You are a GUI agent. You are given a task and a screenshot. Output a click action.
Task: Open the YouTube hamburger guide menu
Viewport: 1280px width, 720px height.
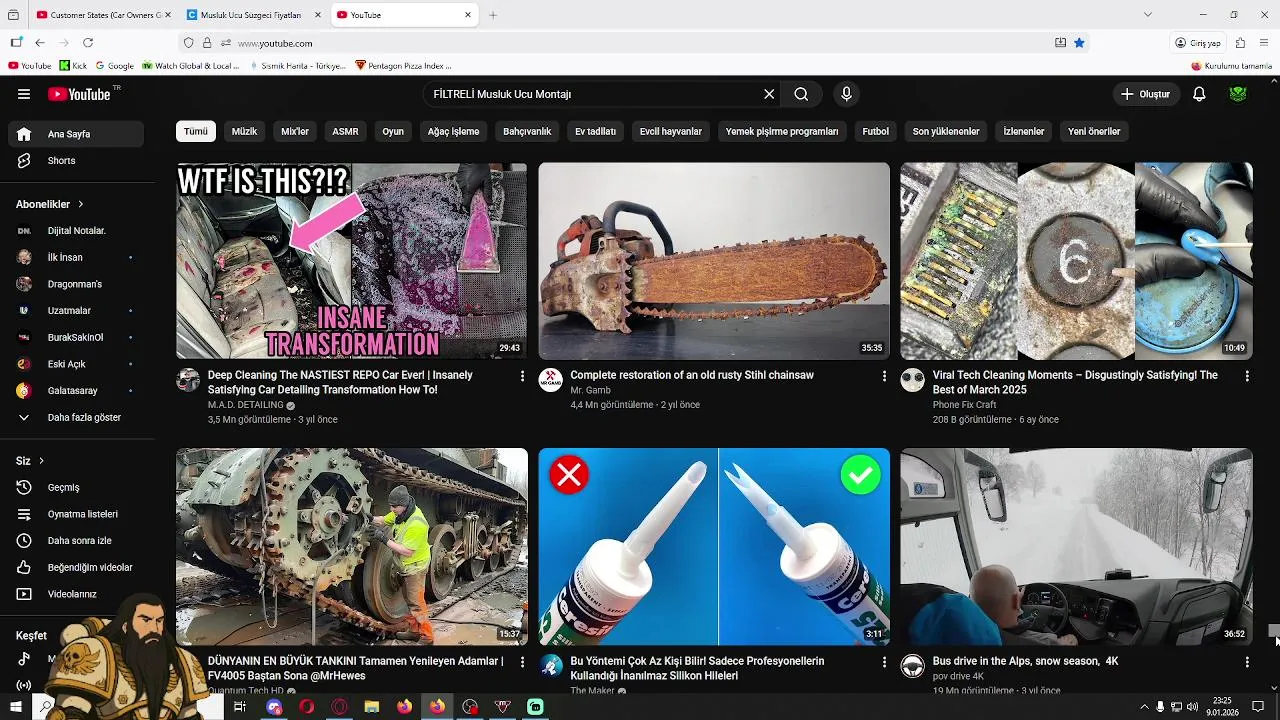coord(24,94)
